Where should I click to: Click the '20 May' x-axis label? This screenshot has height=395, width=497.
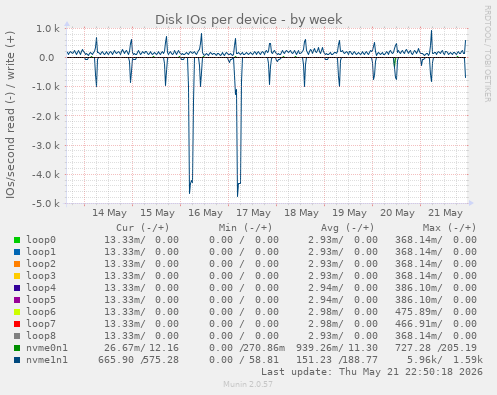point(397,213)
